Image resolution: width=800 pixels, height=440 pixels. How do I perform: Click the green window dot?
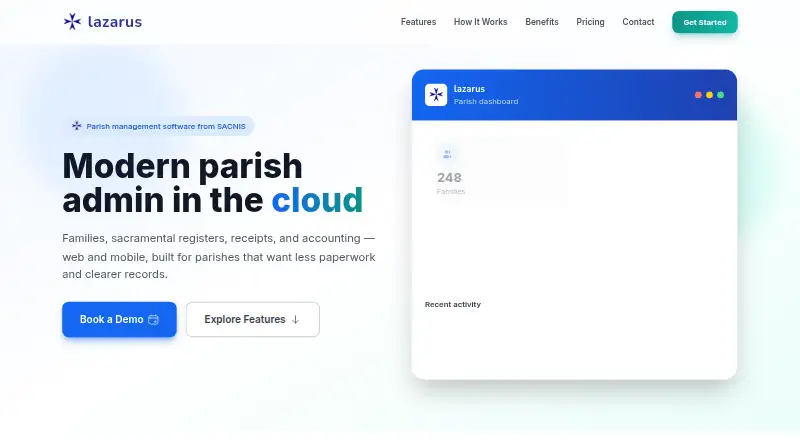tap(720, 95)
